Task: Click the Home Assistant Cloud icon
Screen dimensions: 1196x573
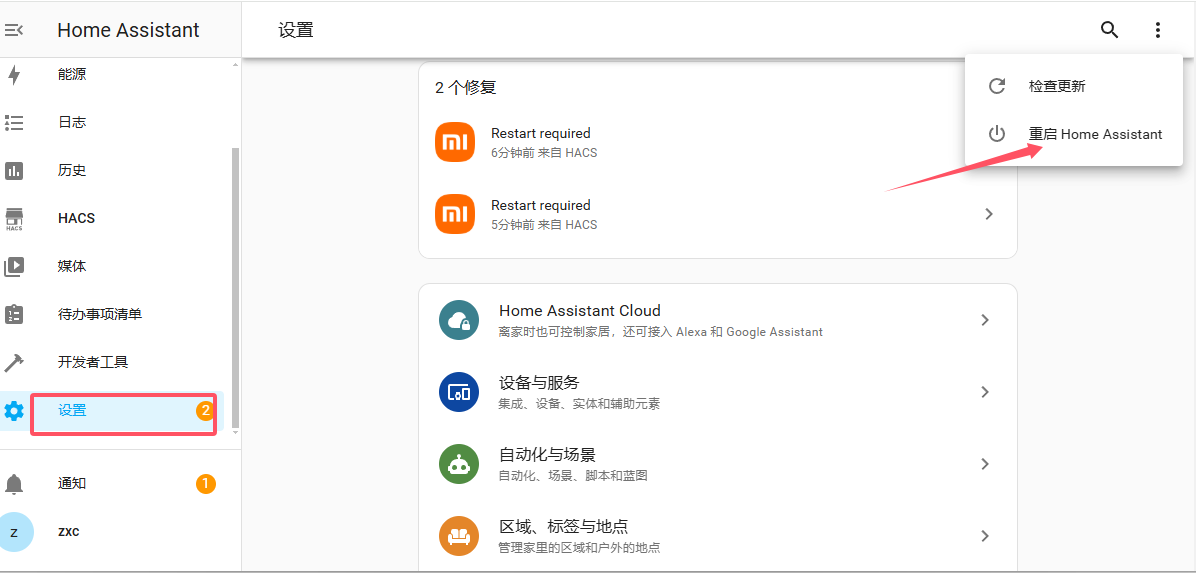Action: click(x=458, y=320)
